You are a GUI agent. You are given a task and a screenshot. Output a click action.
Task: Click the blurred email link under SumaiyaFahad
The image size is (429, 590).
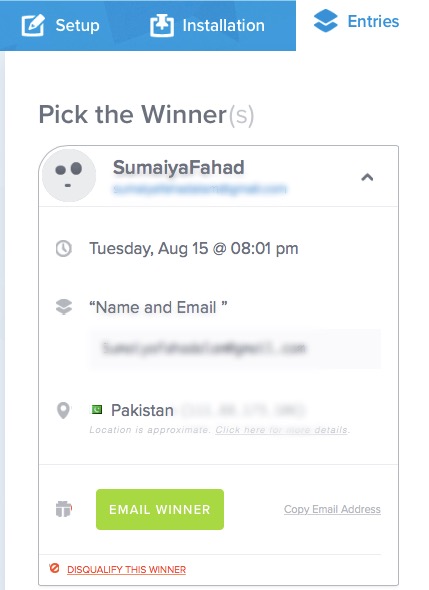(x=200, y=189)
